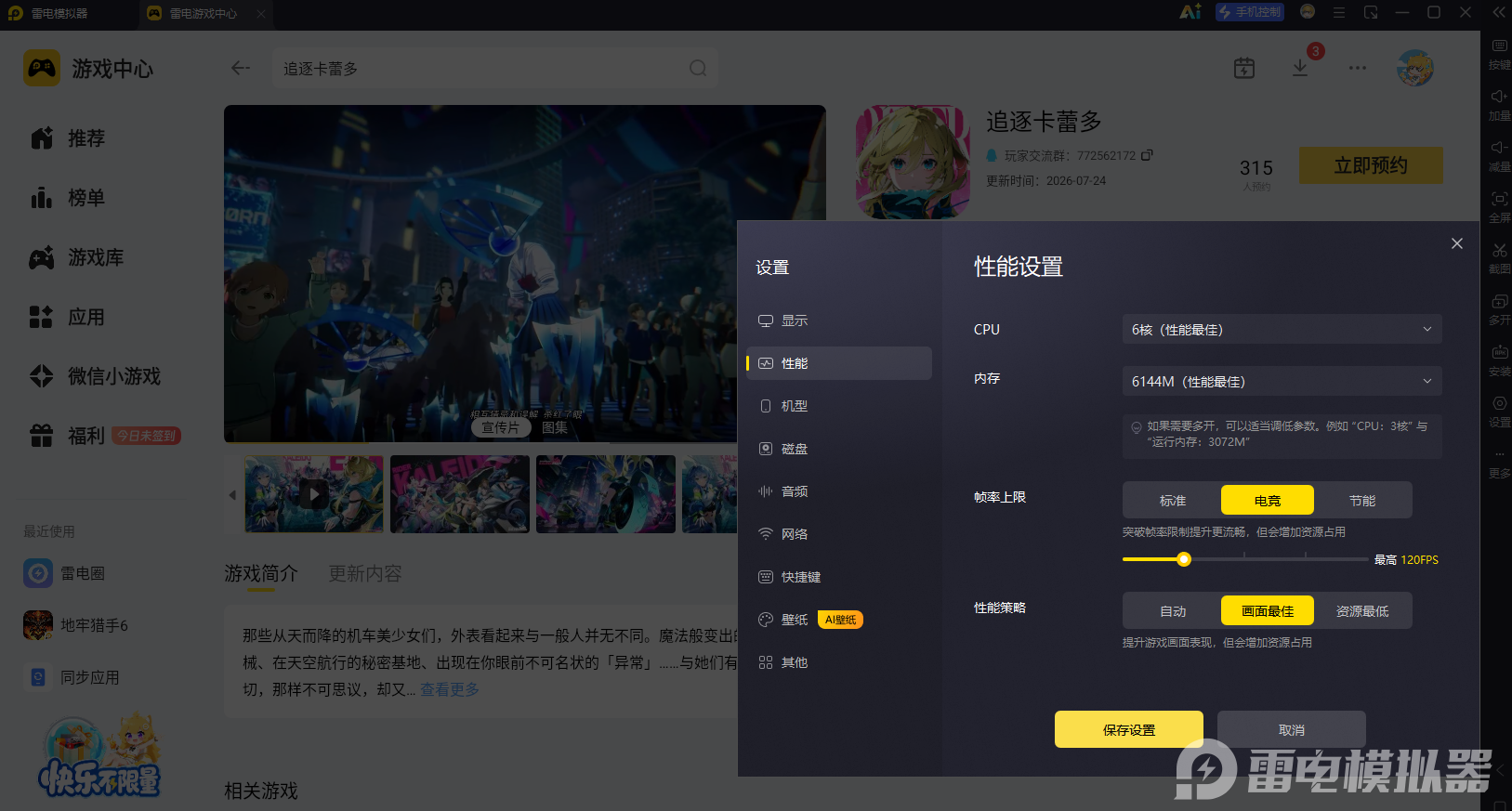
Task: Open the 机型 settings category
Action: [839, 406]
